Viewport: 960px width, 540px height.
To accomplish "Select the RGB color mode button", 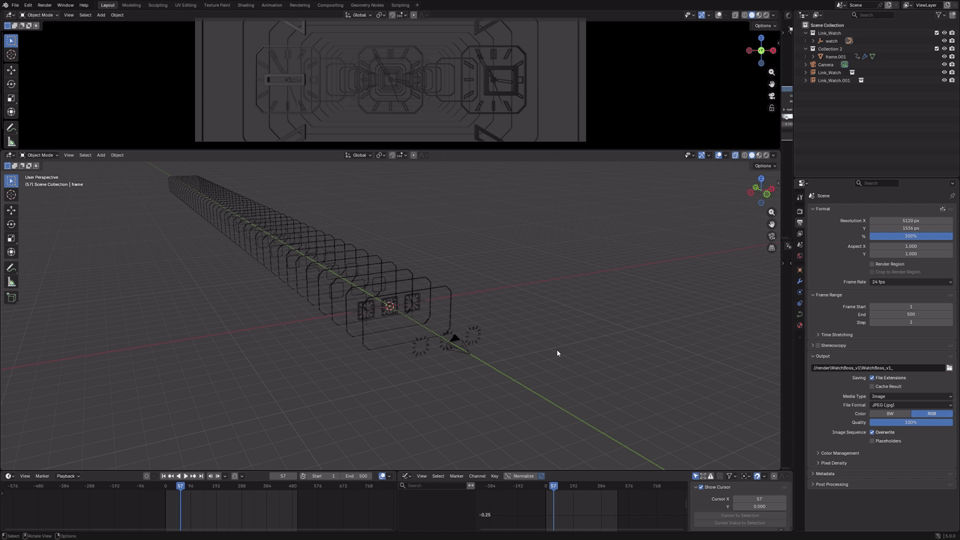I will tap(932, 413).
